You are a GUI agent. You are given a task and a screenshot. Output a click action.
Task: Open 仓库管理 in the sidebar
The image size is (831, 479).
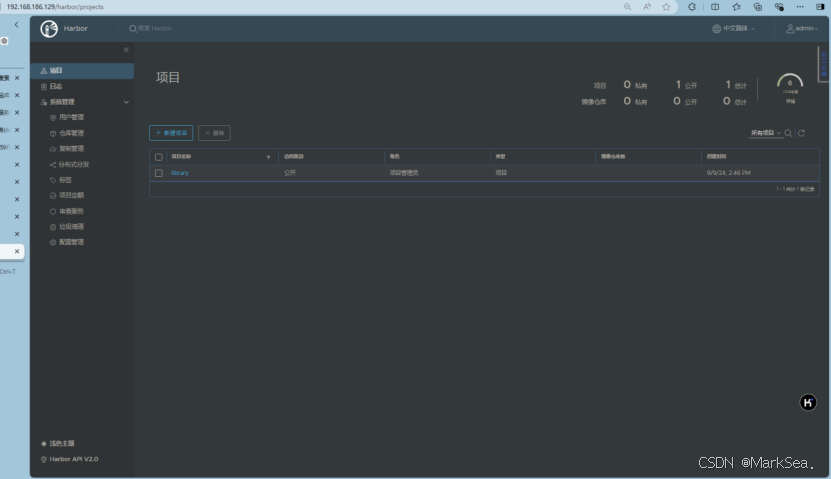pos(71,133)
